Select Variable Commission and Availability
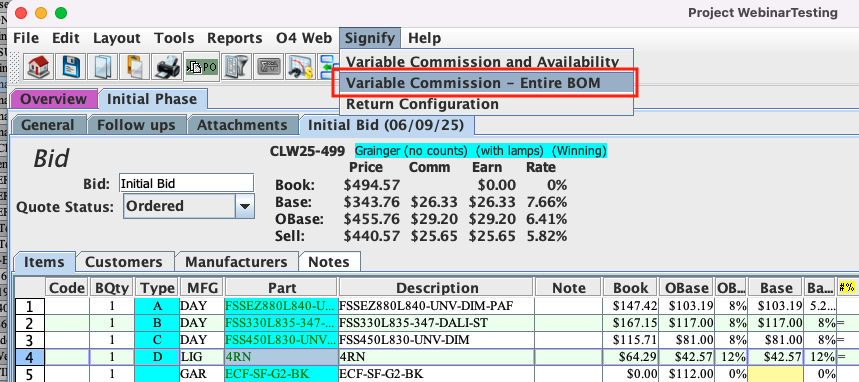The image size is (859, 382). [x=486, y=61]
